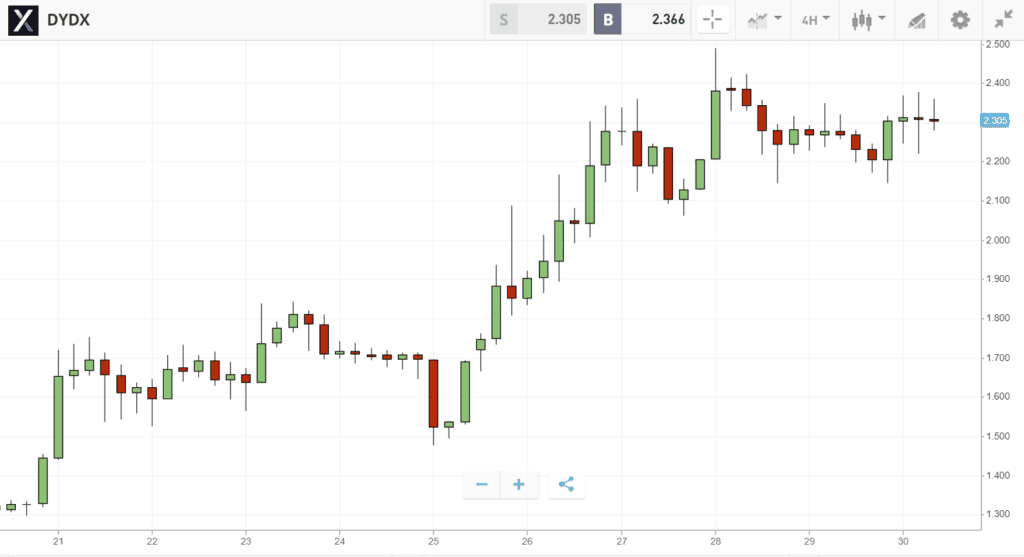Click the 2.000 price axis label
This screenshot has width=1024, height=557.
tap(999, 240)
